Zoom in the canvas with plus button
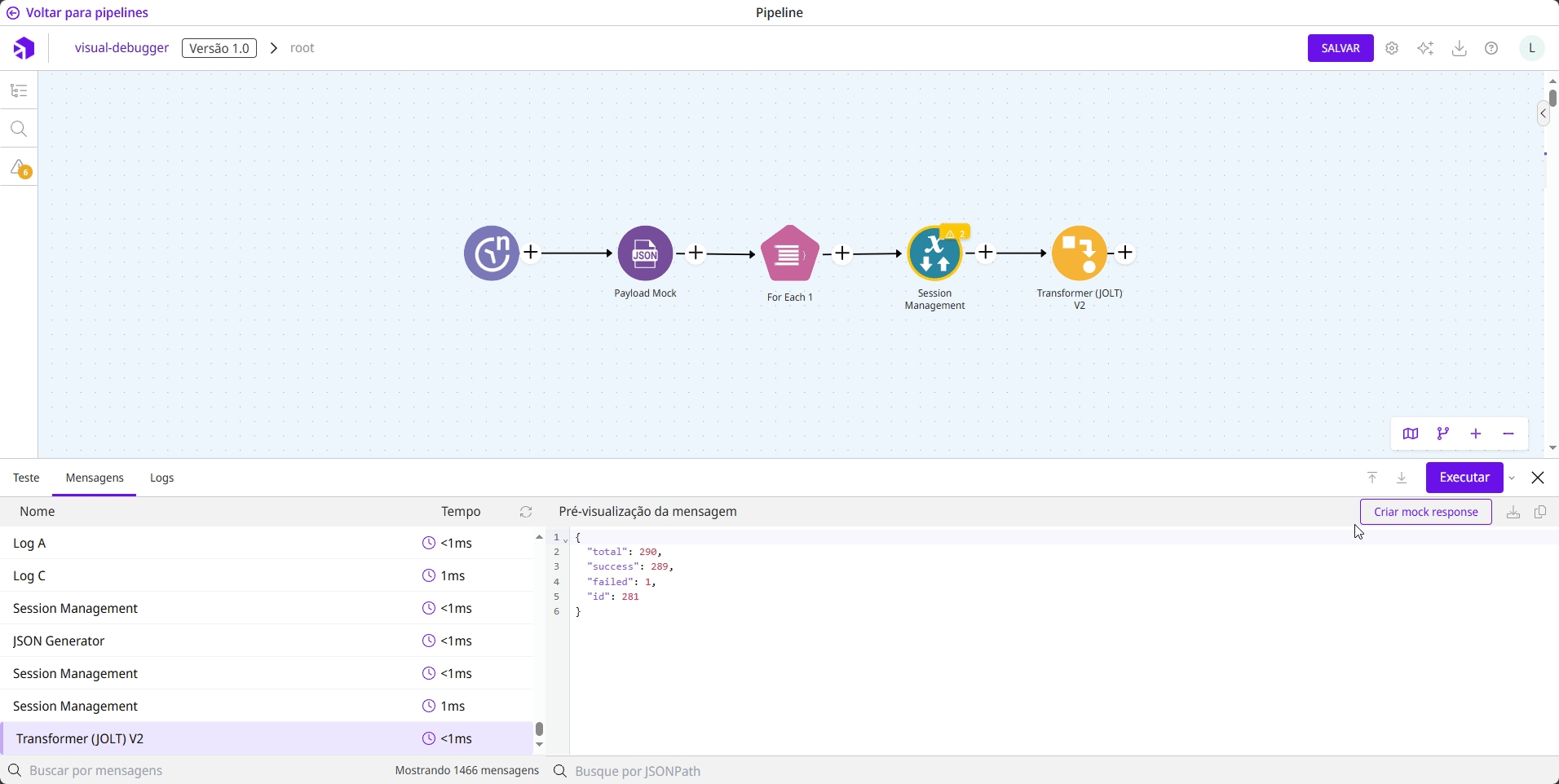The height and width of the screenshot is (784, 1559). (x=1476, y=434)
